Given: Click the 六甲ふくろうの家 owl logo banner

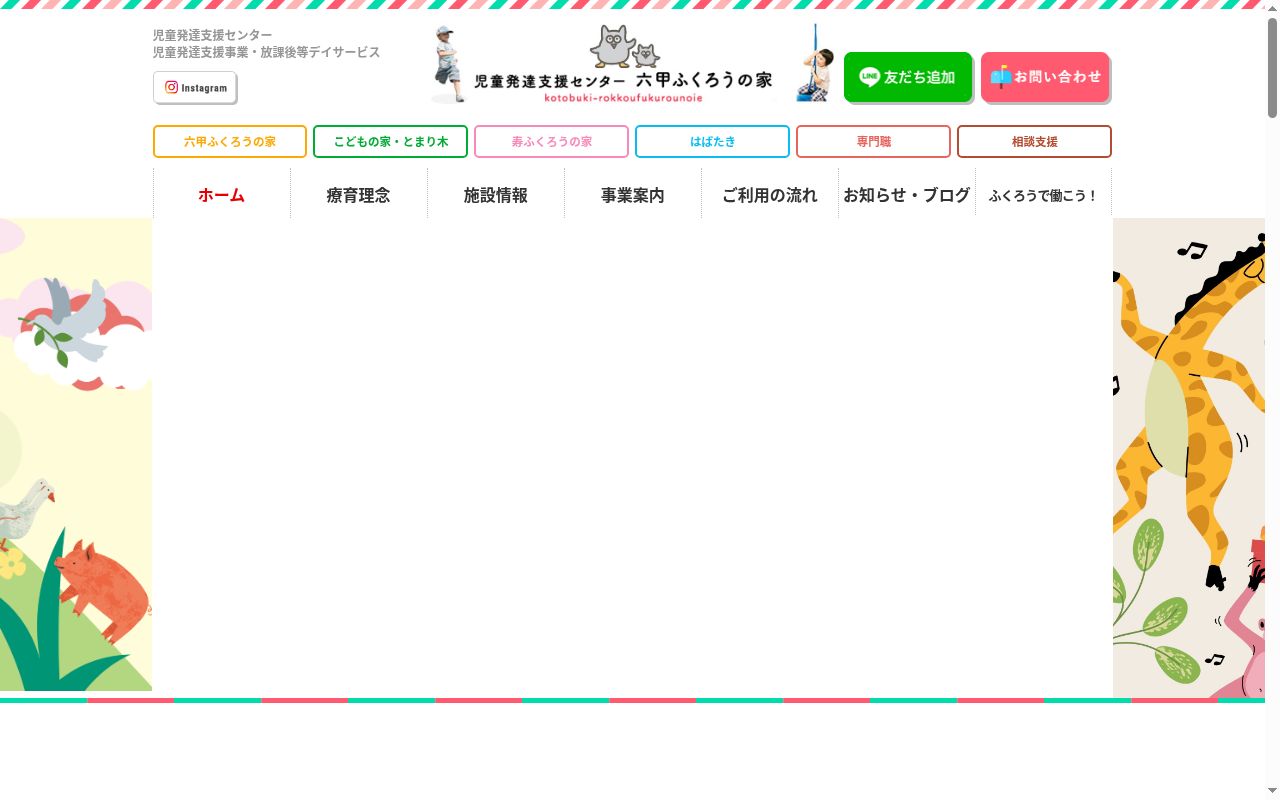Looking at the screenshot, I should click(x=632, y=64).
